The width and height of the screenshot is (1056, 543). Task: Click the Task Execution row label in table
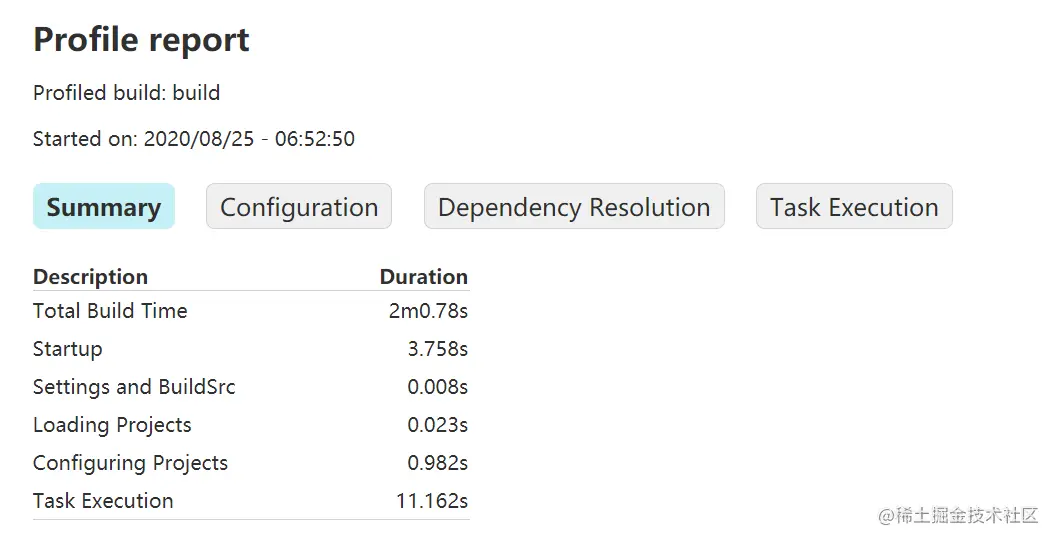click(x=103, y=501)
